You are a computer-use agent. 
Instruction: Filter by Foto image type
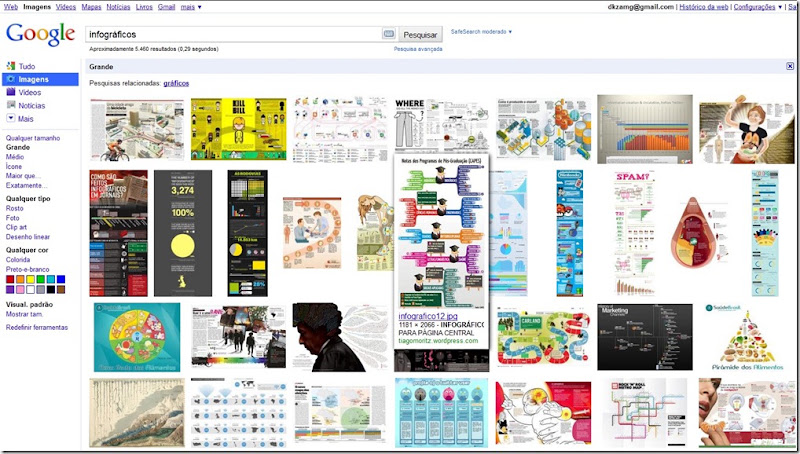pos(12,218)
